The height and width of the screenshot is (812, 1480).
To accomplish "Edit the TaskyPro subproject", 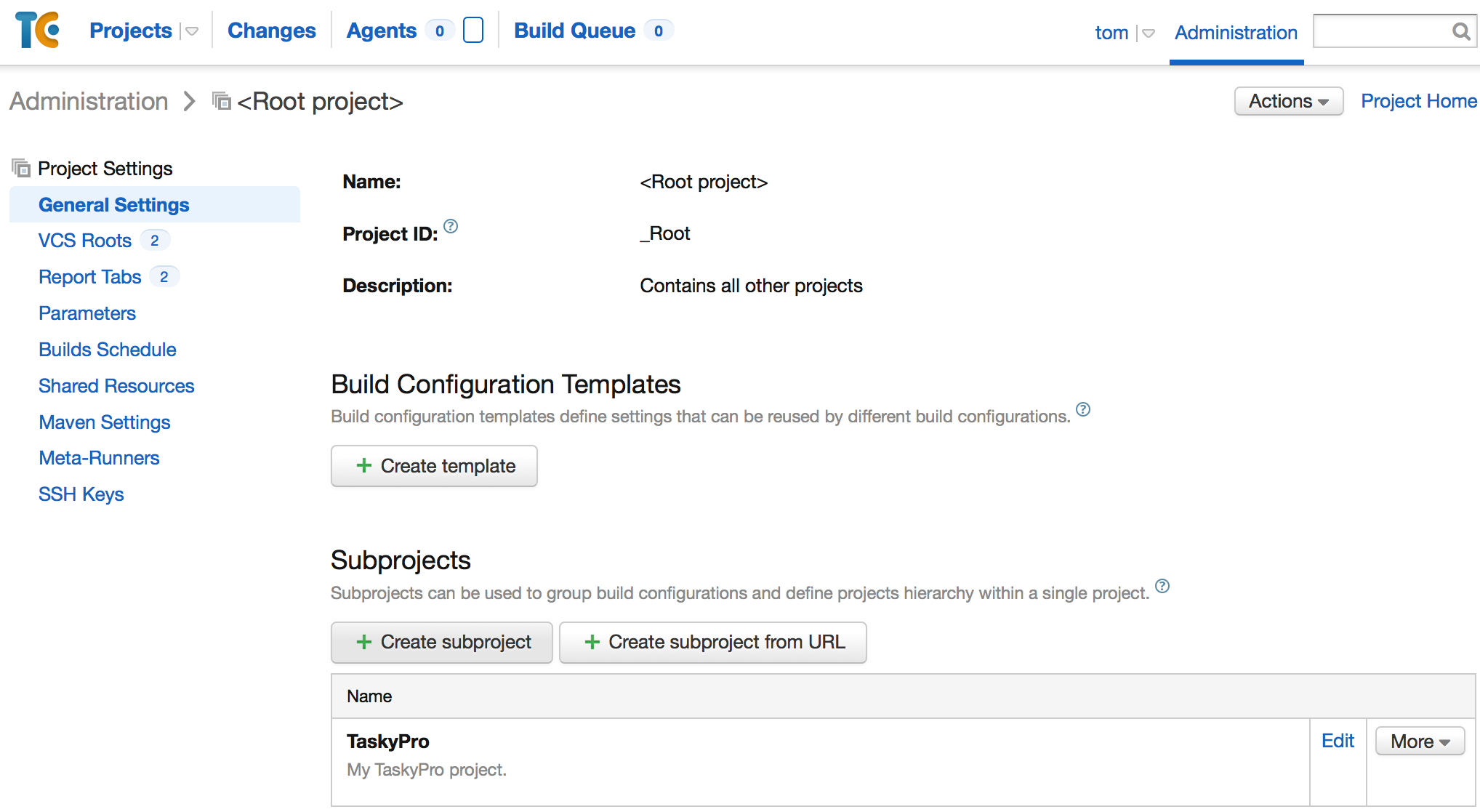I will point(1338,741).
